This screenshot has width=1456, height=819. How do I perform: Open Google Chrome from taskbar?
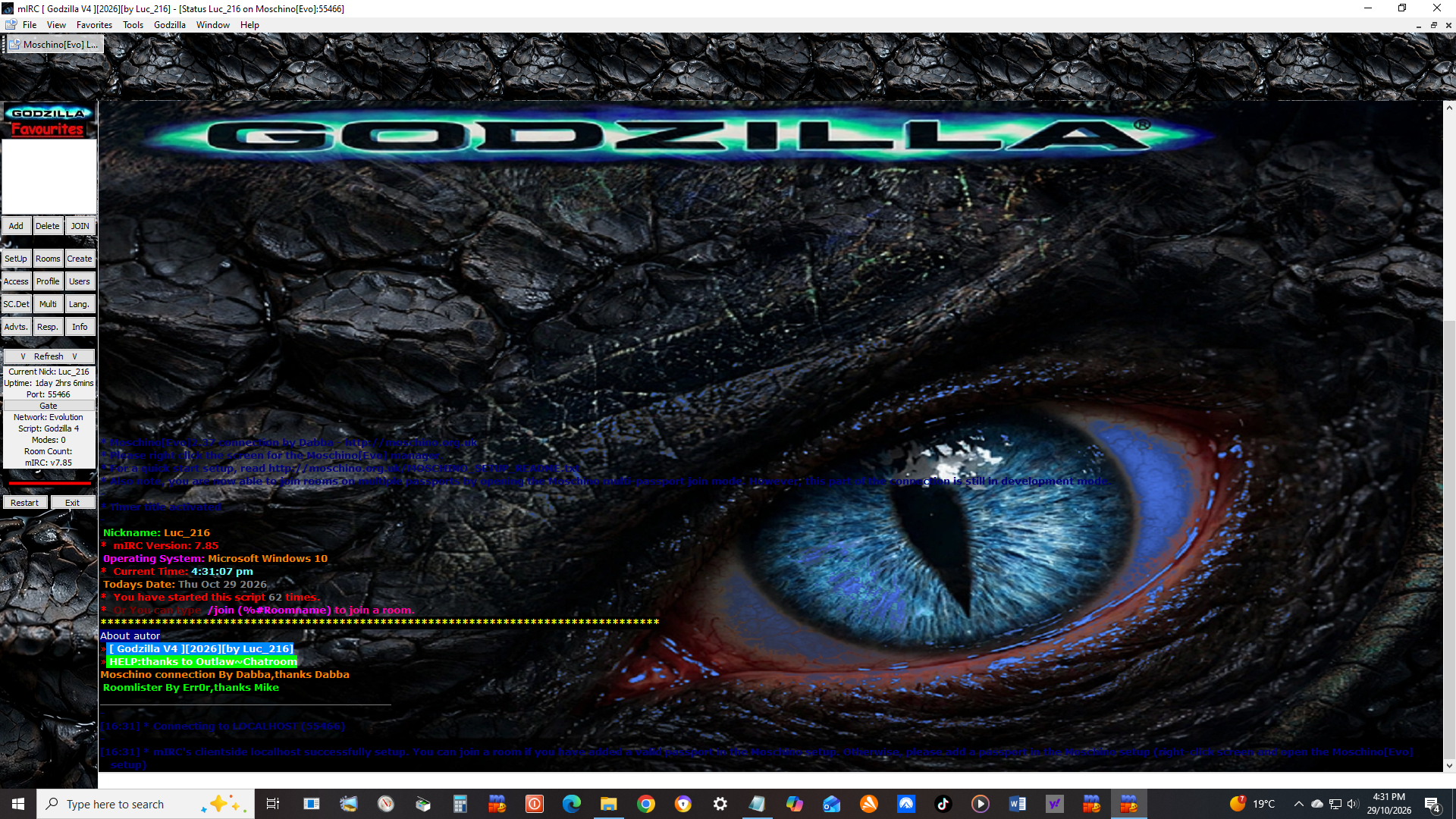[x=646, y=804]
